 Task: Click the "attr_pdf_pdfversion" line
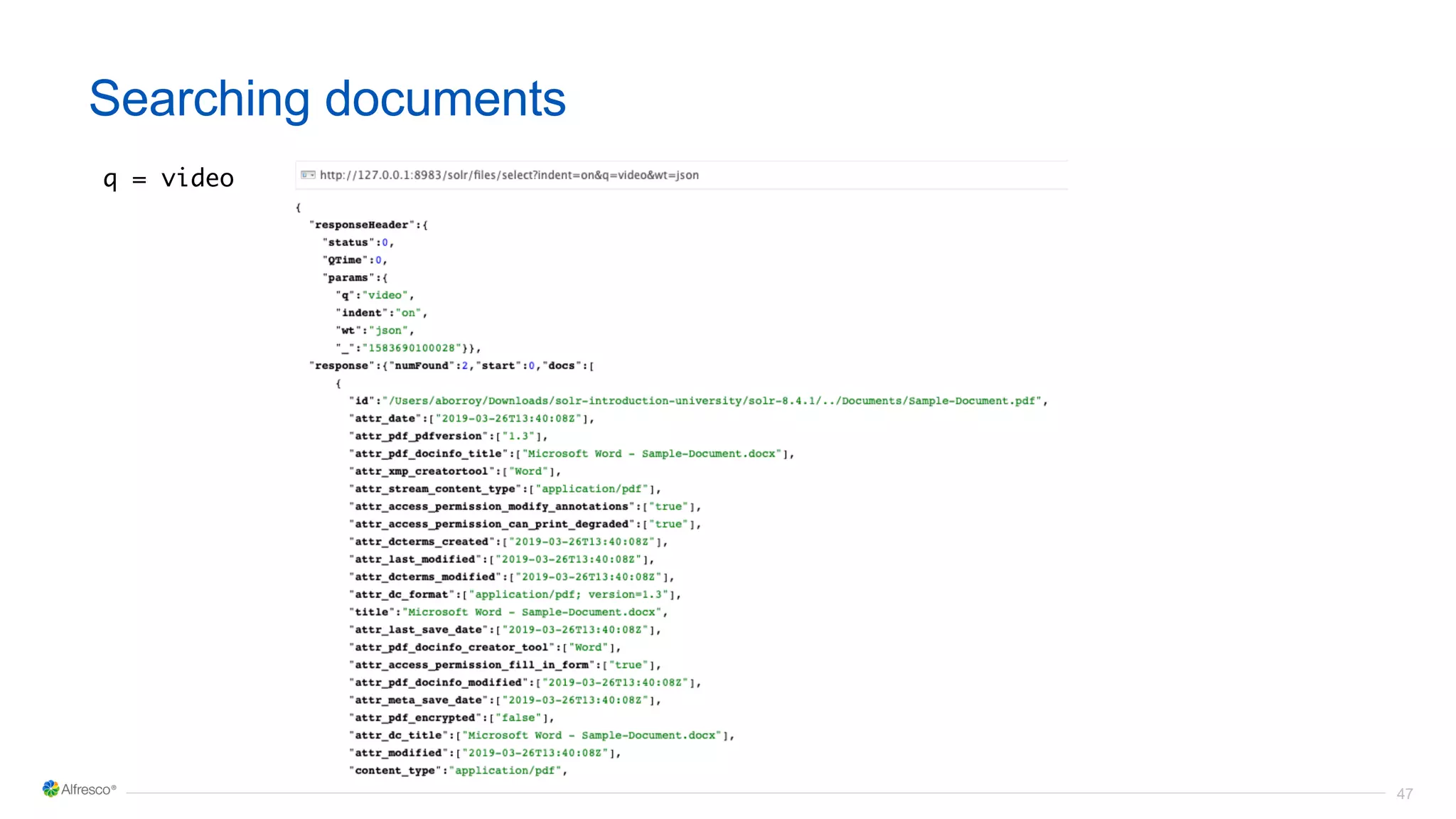pyautogui.click(x=448, y=437)
